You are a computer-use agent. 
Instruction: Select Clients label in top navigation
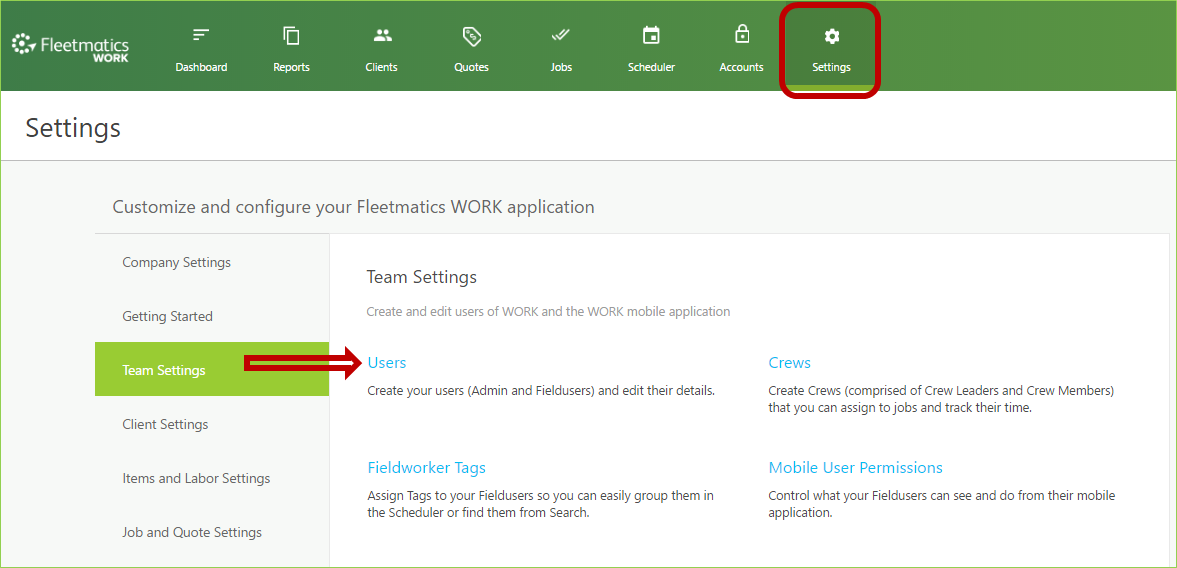(381, 68)
